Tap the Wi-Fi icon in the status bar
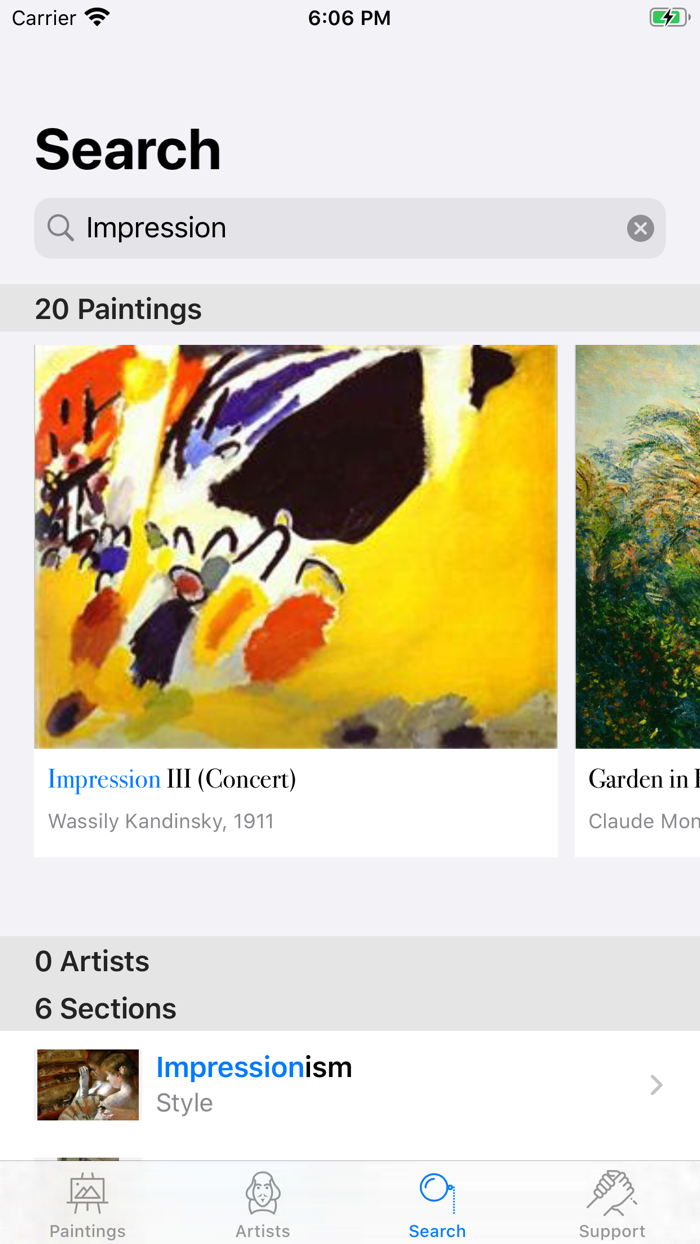 coord(95,16)
